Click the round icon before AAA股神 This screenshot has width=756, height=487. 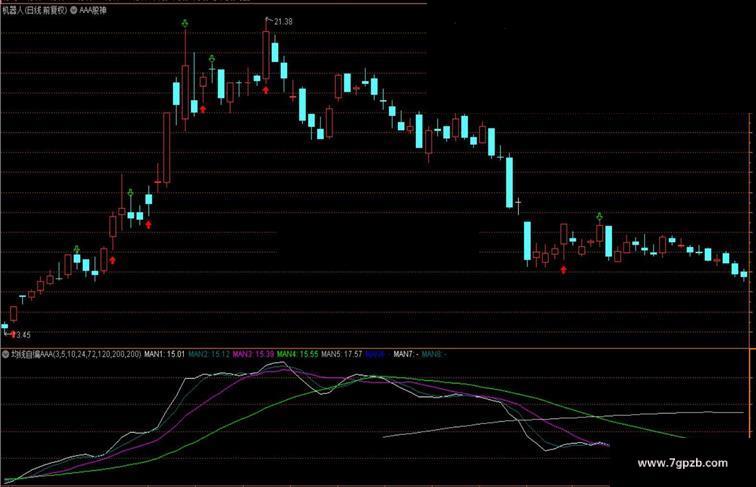tap(74, 10)
